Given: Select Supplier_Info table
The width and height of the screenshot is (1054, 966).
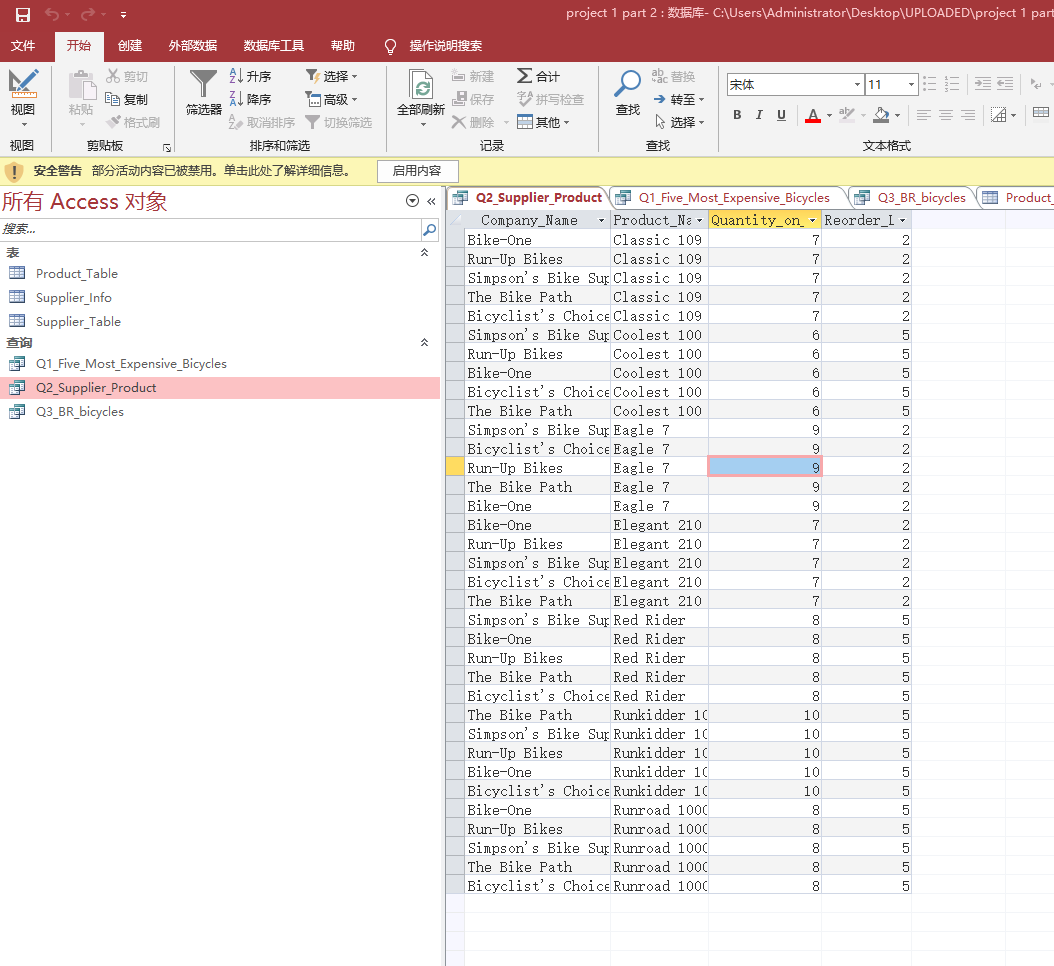Looking at the screenshot, I should pyautogui.click(x=74, y=298).
